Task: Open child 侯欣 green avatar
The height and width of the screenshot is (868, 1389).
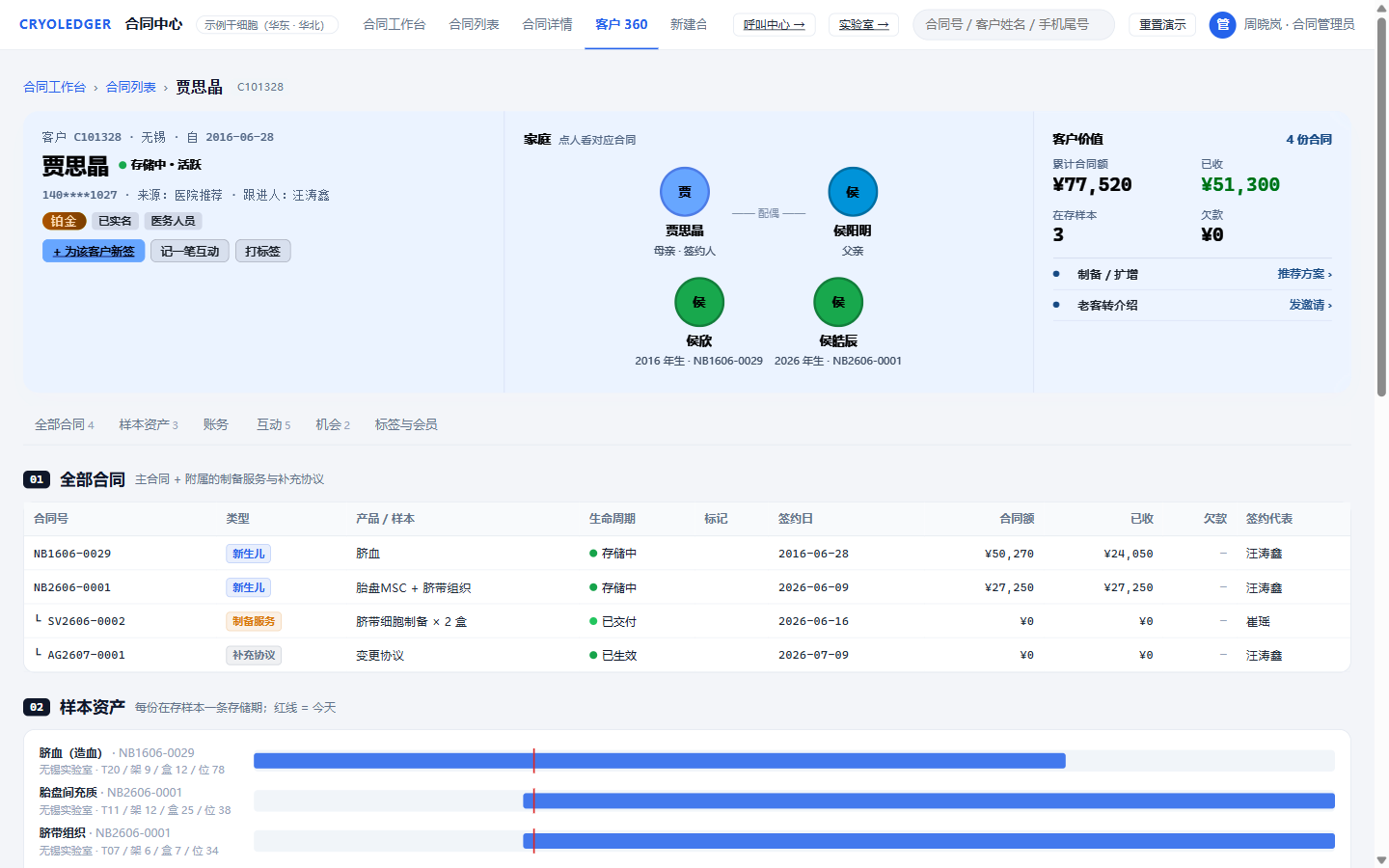Action: (699, 303)
